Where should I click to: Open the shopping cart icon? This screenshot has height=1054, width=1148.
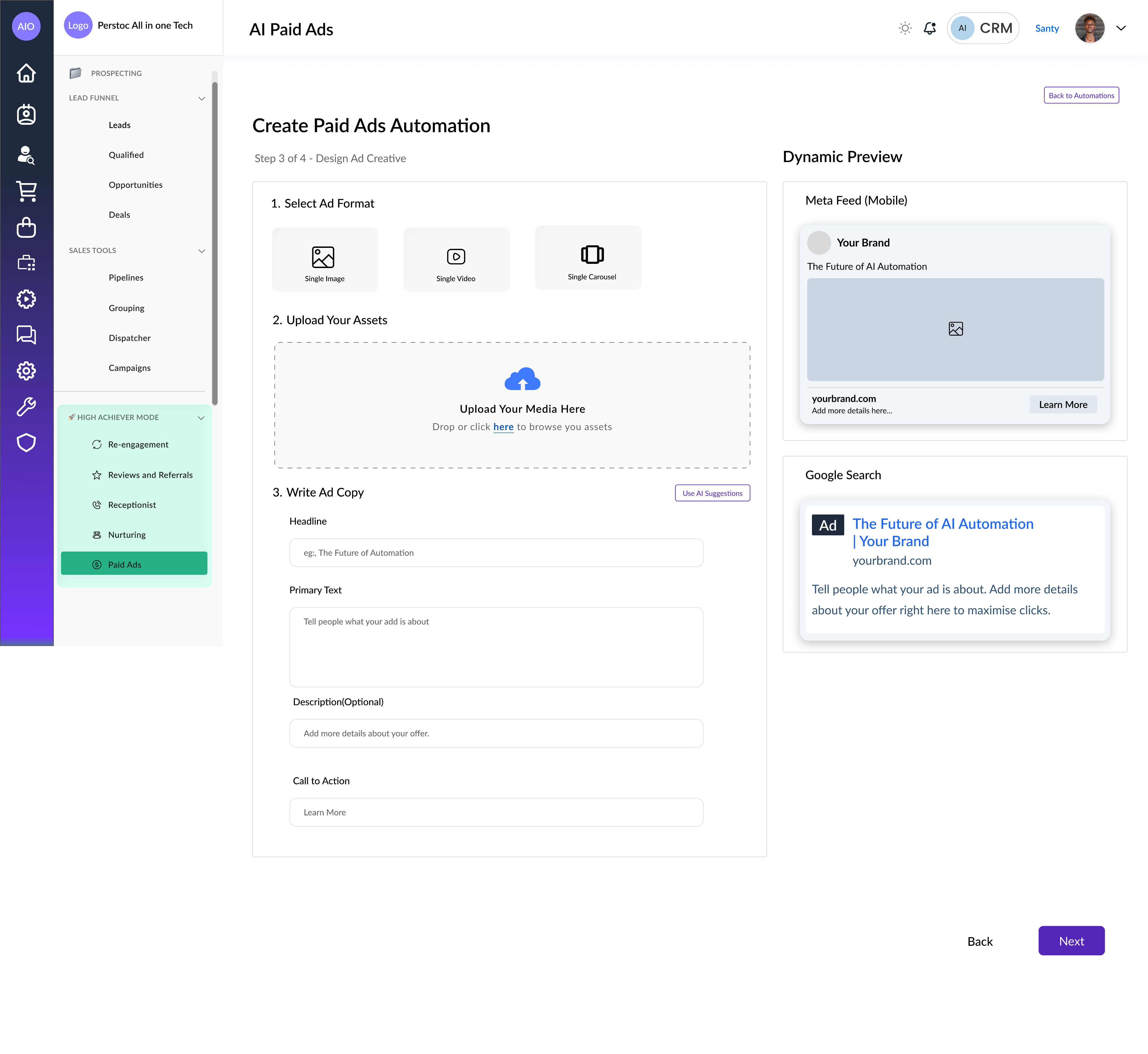(x=26, y=191)
